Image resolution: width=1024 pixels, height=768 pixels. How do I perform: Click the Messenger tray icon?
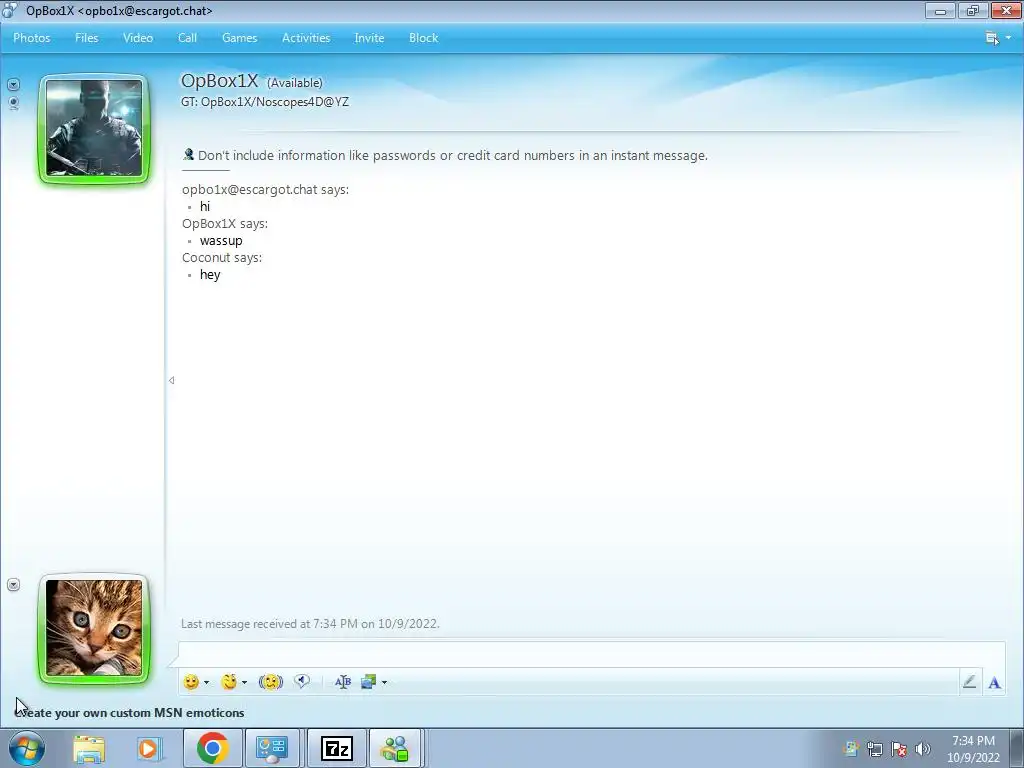pyautogui.click(x=851, y=749)
